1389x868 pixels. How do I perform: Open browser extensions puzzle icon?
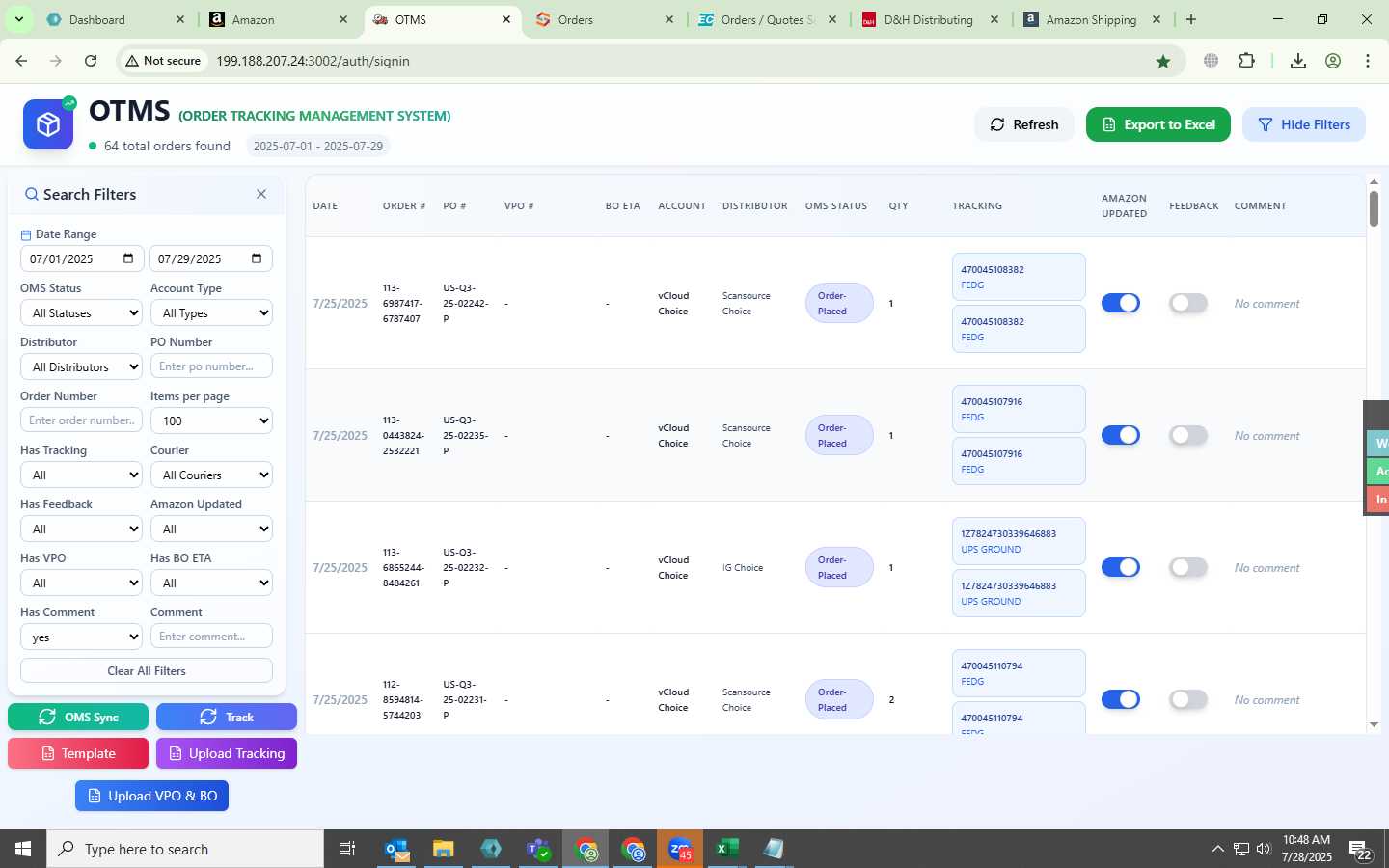point(1246,61)
